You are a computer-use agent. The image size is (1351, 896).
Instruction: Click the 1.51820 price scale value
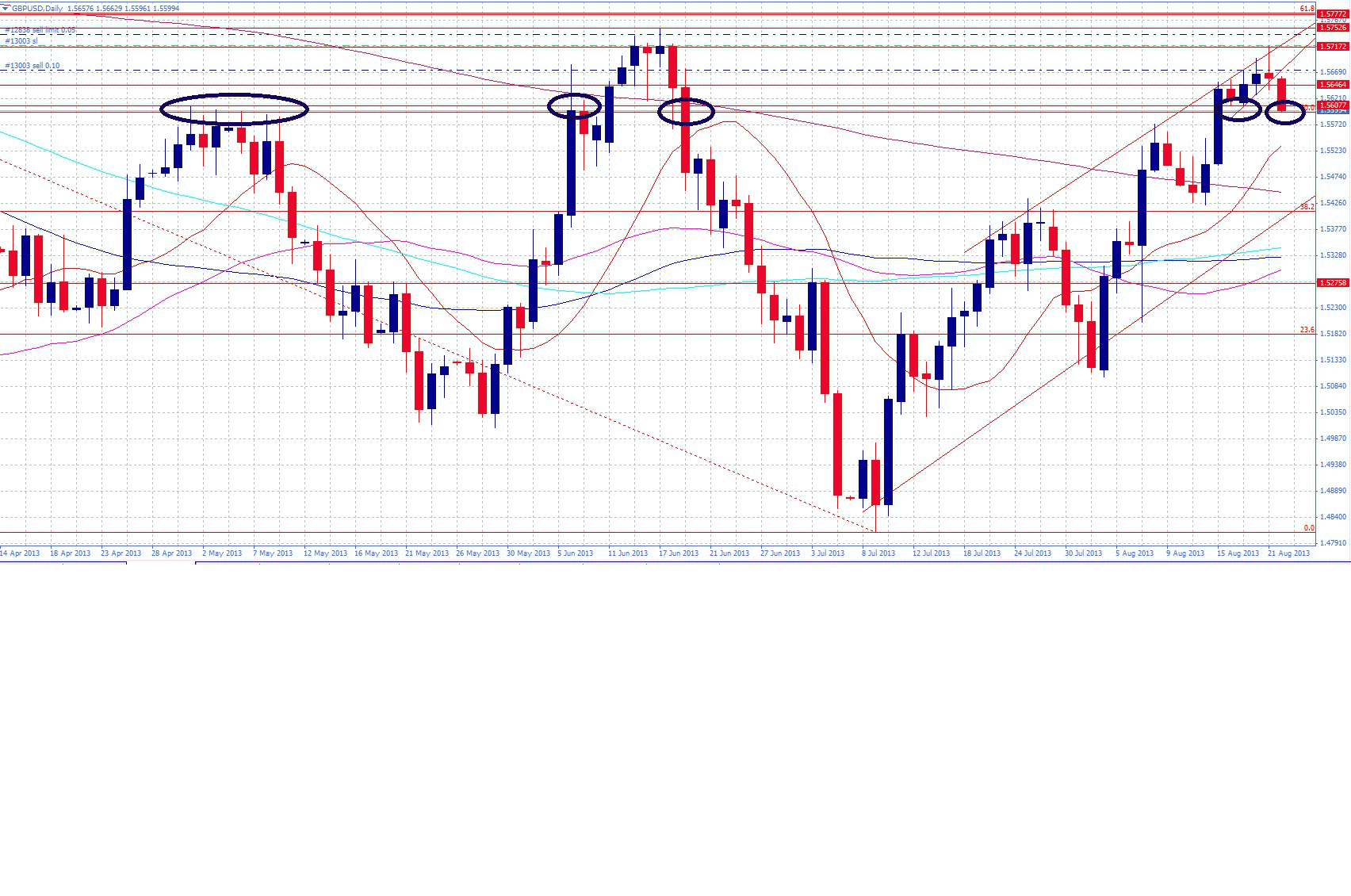click(x=1334, y=333)
